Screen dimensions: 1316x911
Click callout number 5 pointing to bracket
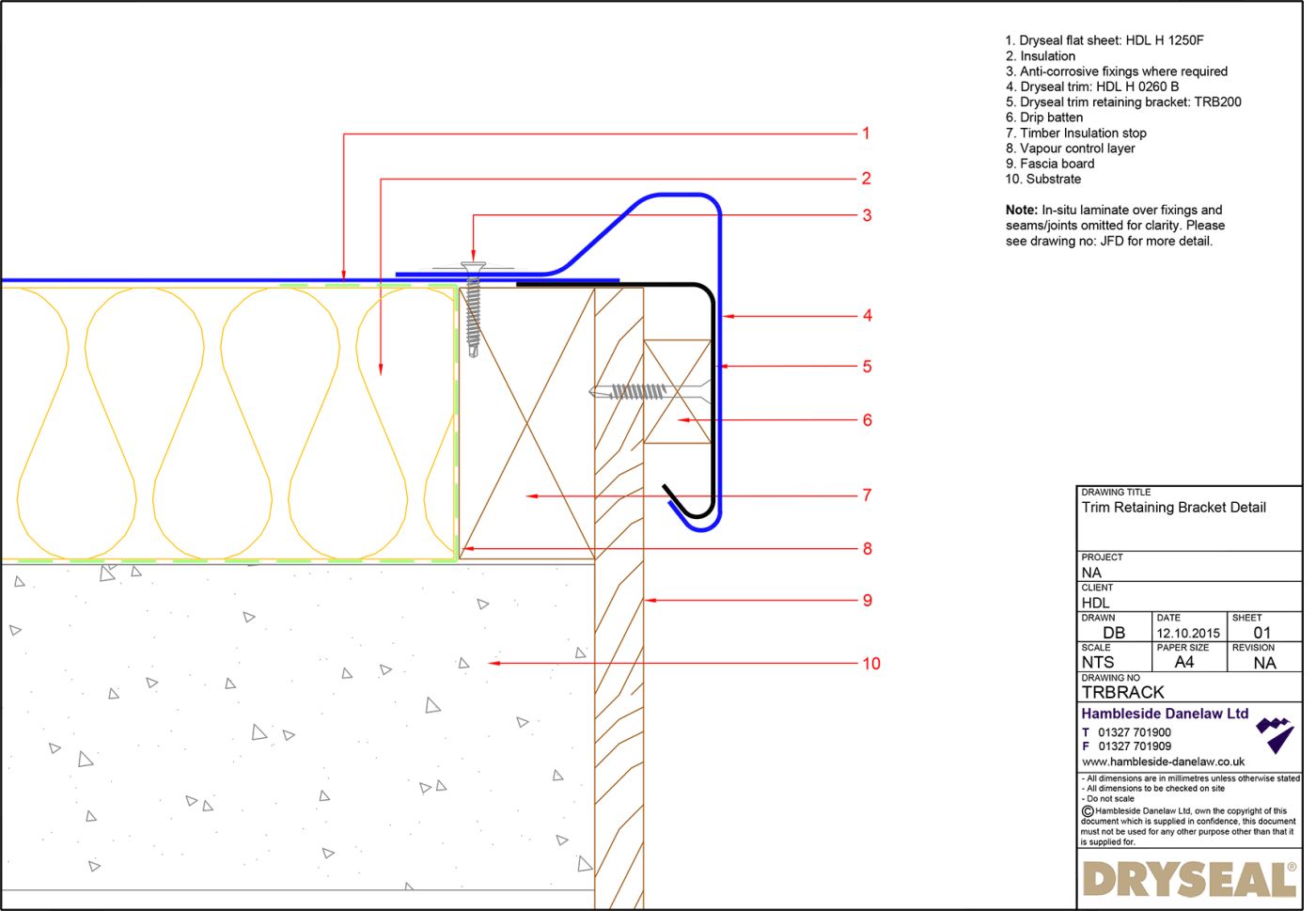point(868,366)
